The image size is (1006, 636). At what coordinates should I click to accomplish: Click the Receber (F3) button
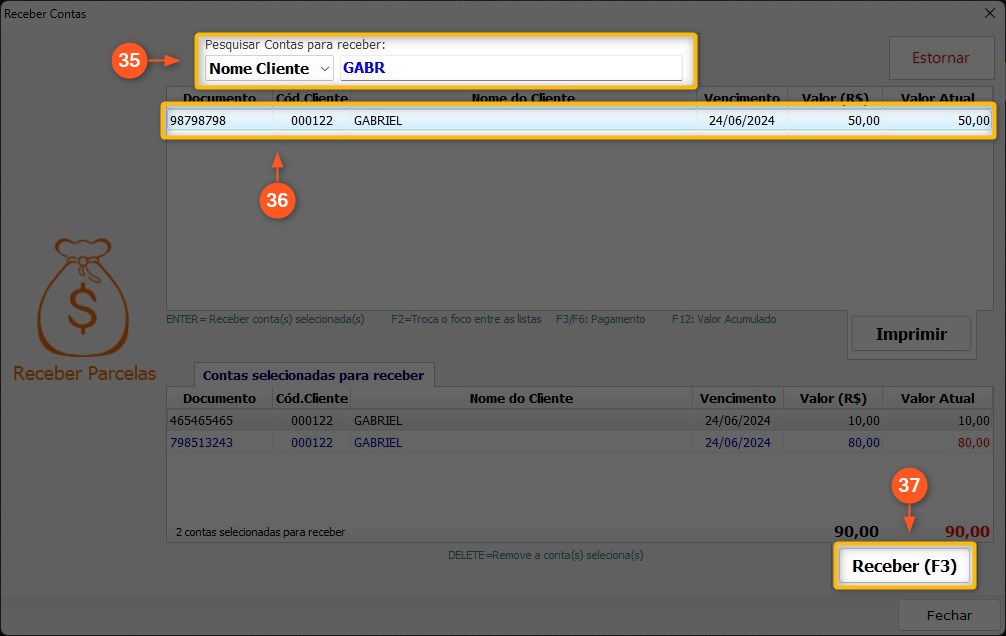[904, 566]
